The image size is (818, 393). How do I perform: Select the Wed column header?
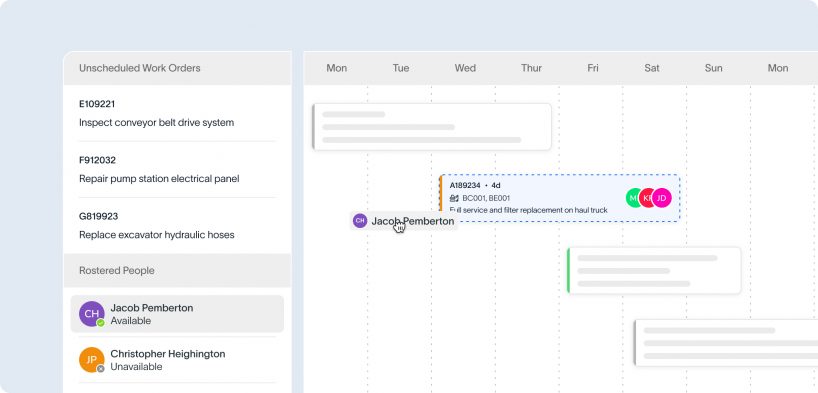click(x=465, y=68)
